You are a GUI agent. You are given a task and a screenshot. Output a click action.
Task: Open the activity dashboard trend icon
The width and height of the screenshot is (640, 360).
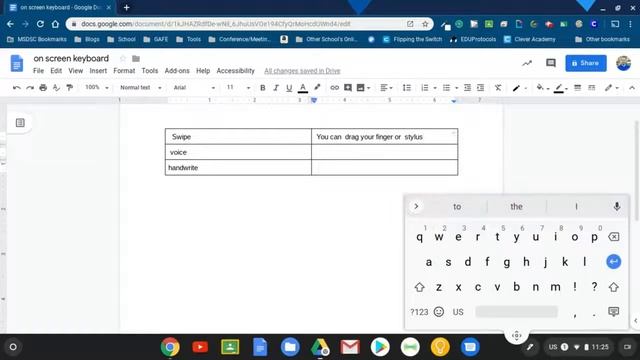(x=527, y=63)
